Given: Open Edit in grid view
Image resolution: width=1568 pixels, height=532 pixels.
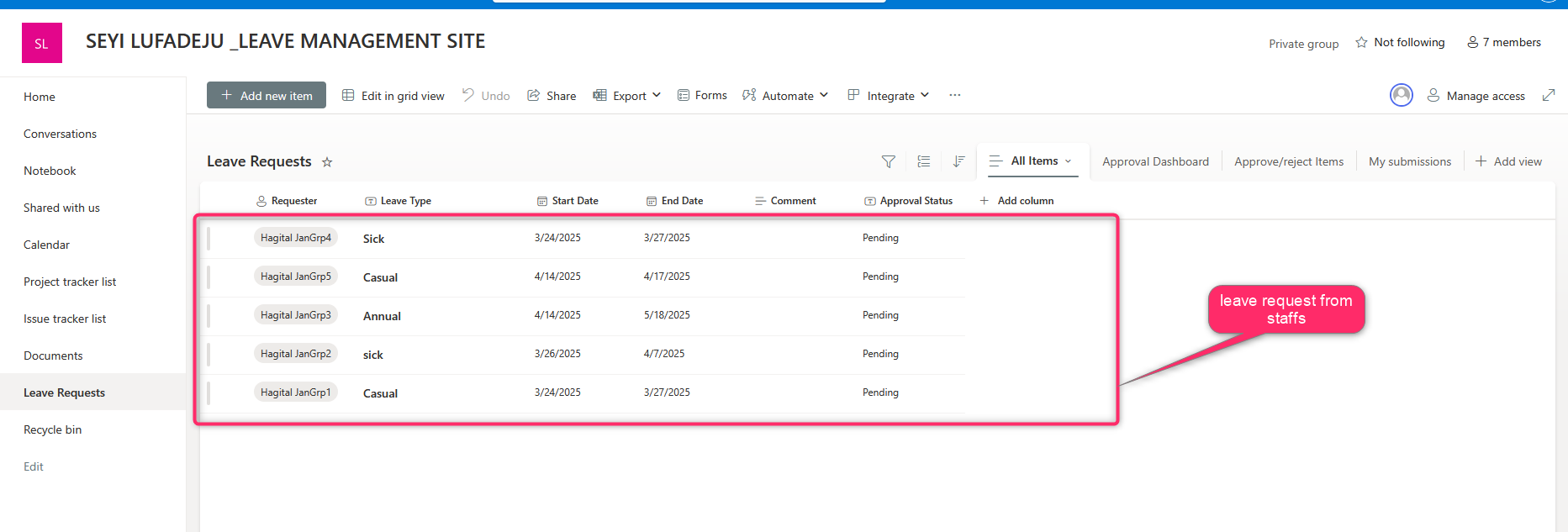Looking at the screenshot, I should [393, 96].
